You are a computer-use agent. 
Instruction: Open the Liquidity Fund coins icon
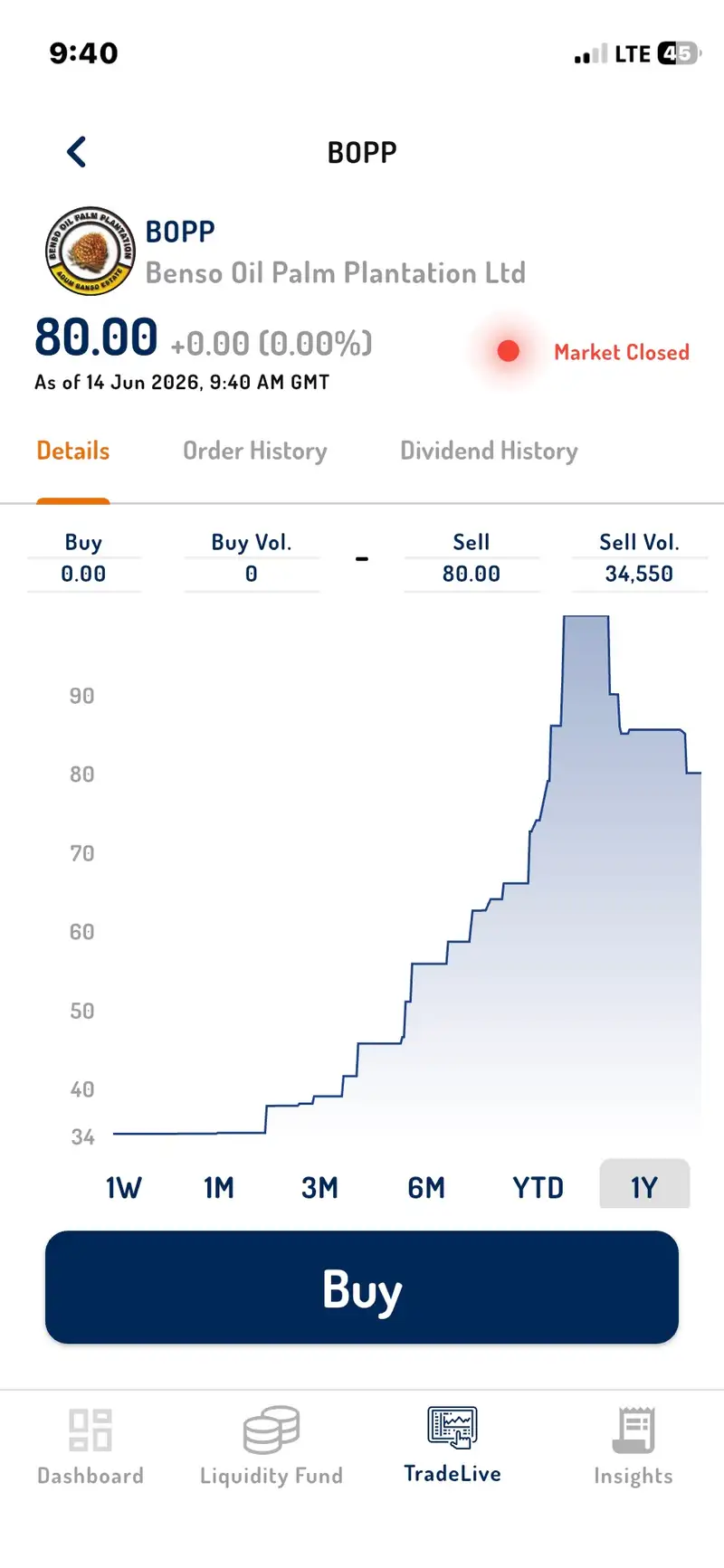[271, 1430]
